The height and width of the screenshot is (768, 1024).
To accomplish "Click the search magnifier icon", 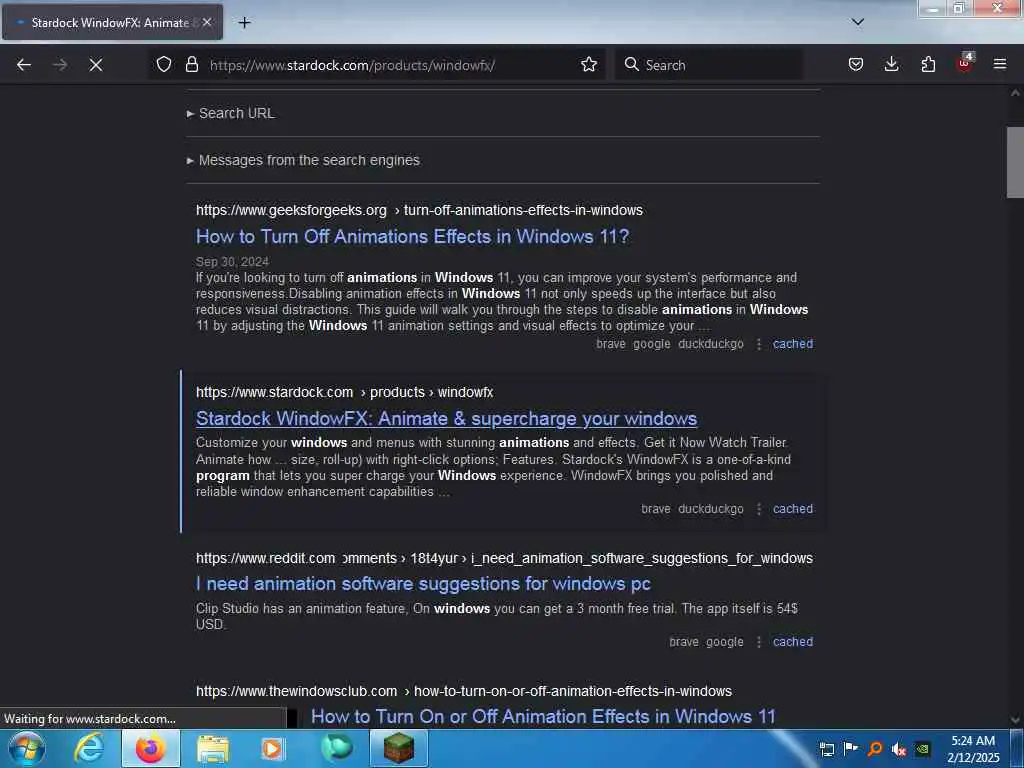I will tap(632, 64).
